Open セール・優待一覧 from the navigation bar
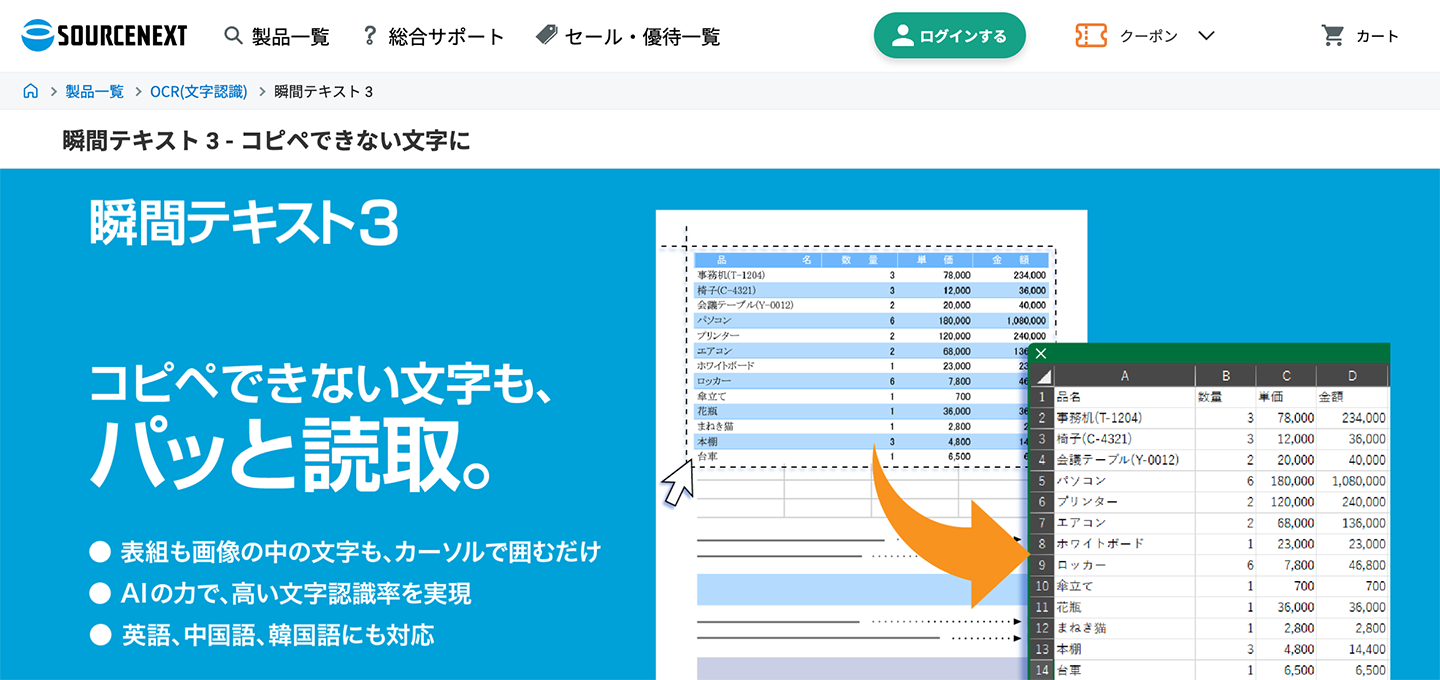This screenshot has height=680, width=1440. [625, 35]
